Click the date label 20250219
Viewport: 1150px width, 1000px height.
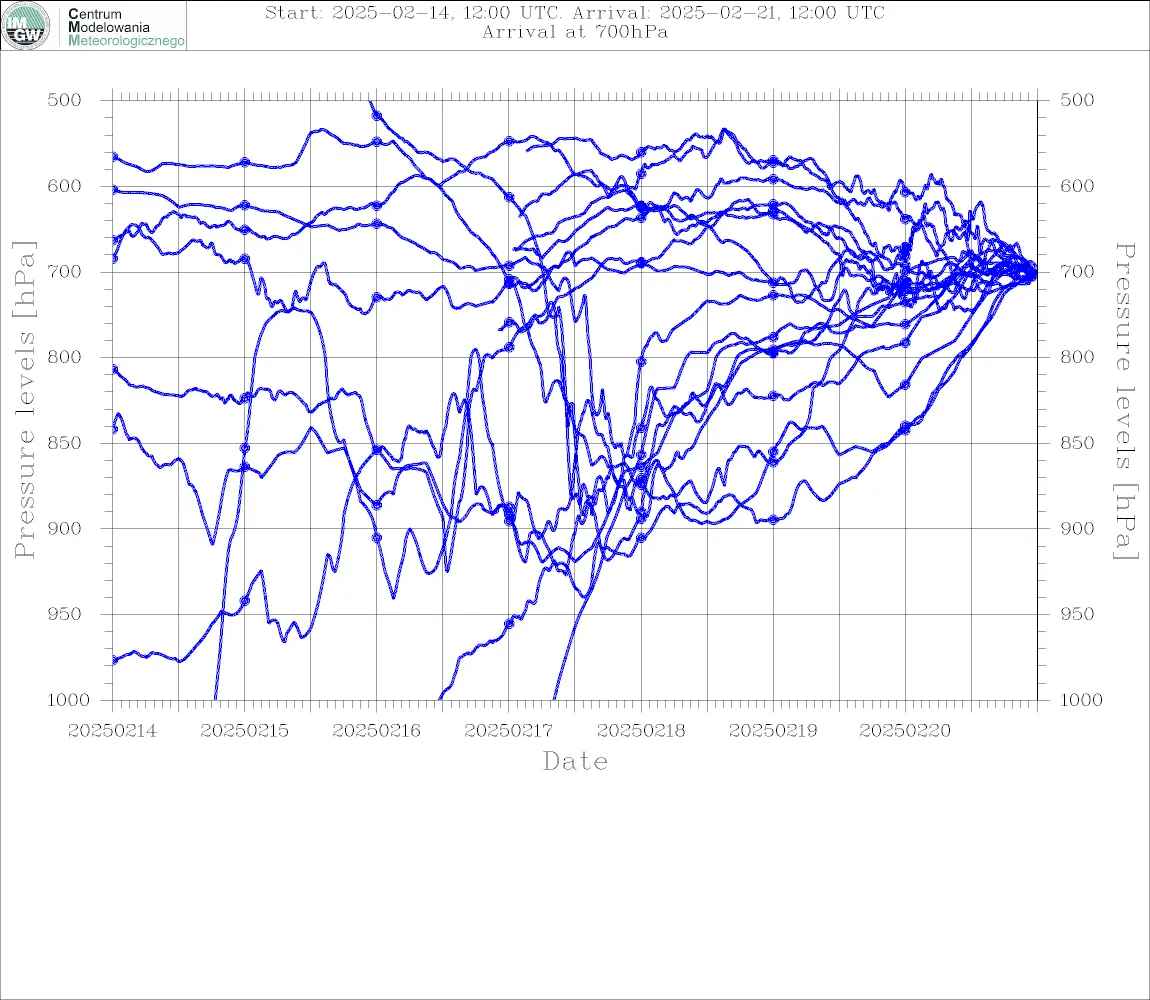tap(773, 731)
